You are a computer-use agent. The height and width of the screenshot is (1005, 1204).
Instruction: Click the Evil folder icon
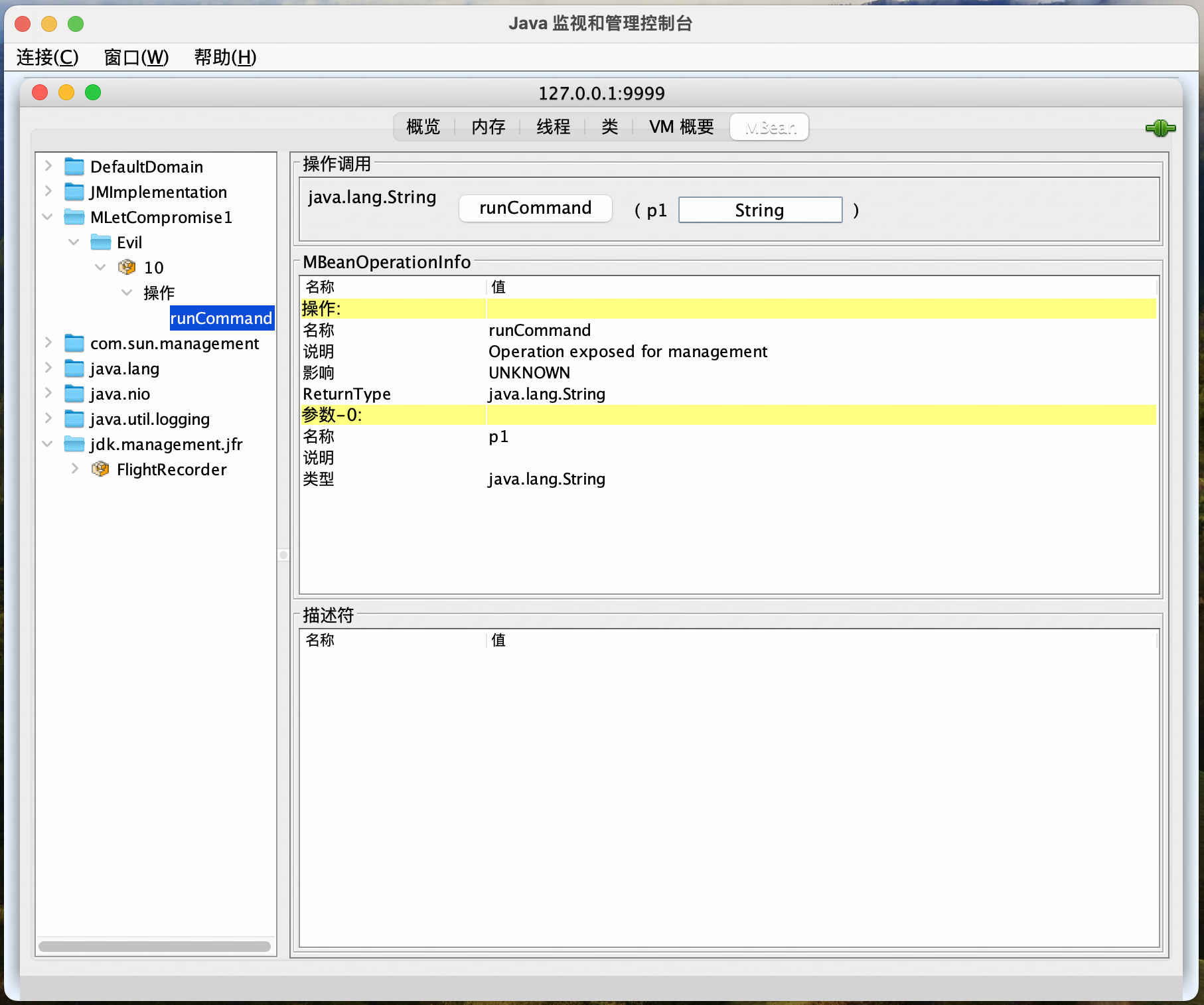(x=101, y=242)
